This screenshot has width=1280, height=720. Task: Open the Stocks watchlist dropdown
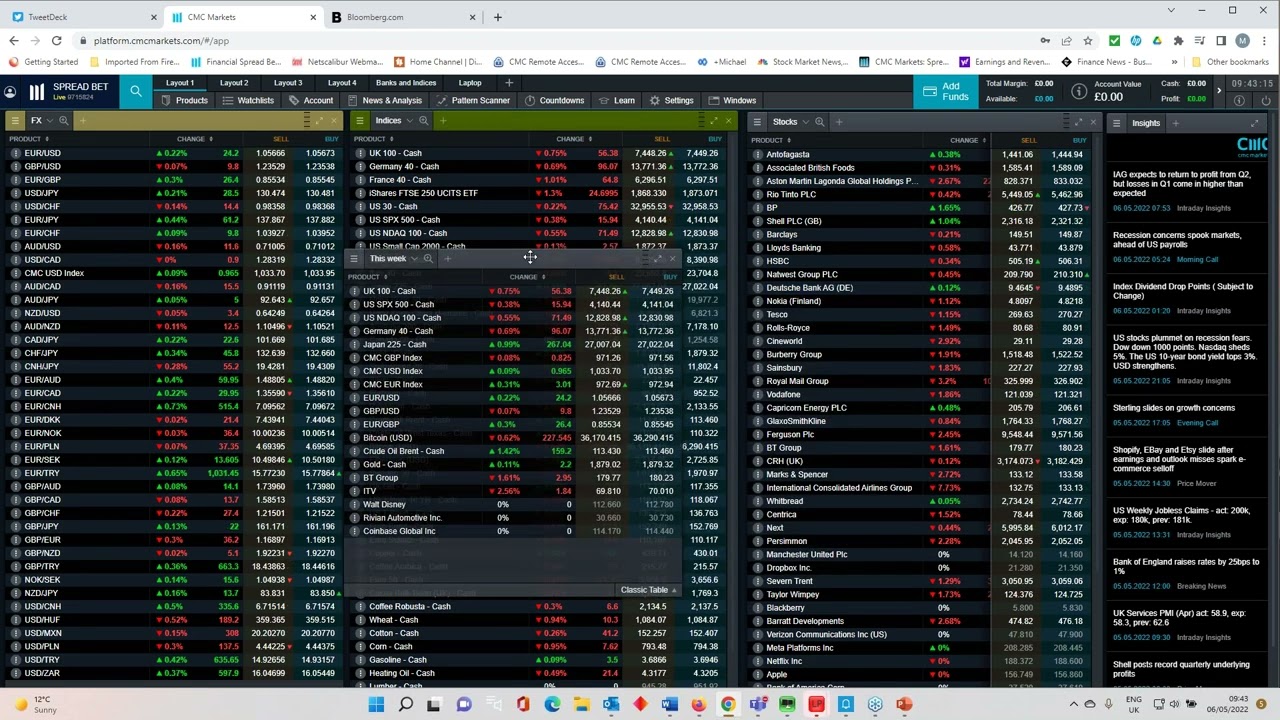coord(806,122)
